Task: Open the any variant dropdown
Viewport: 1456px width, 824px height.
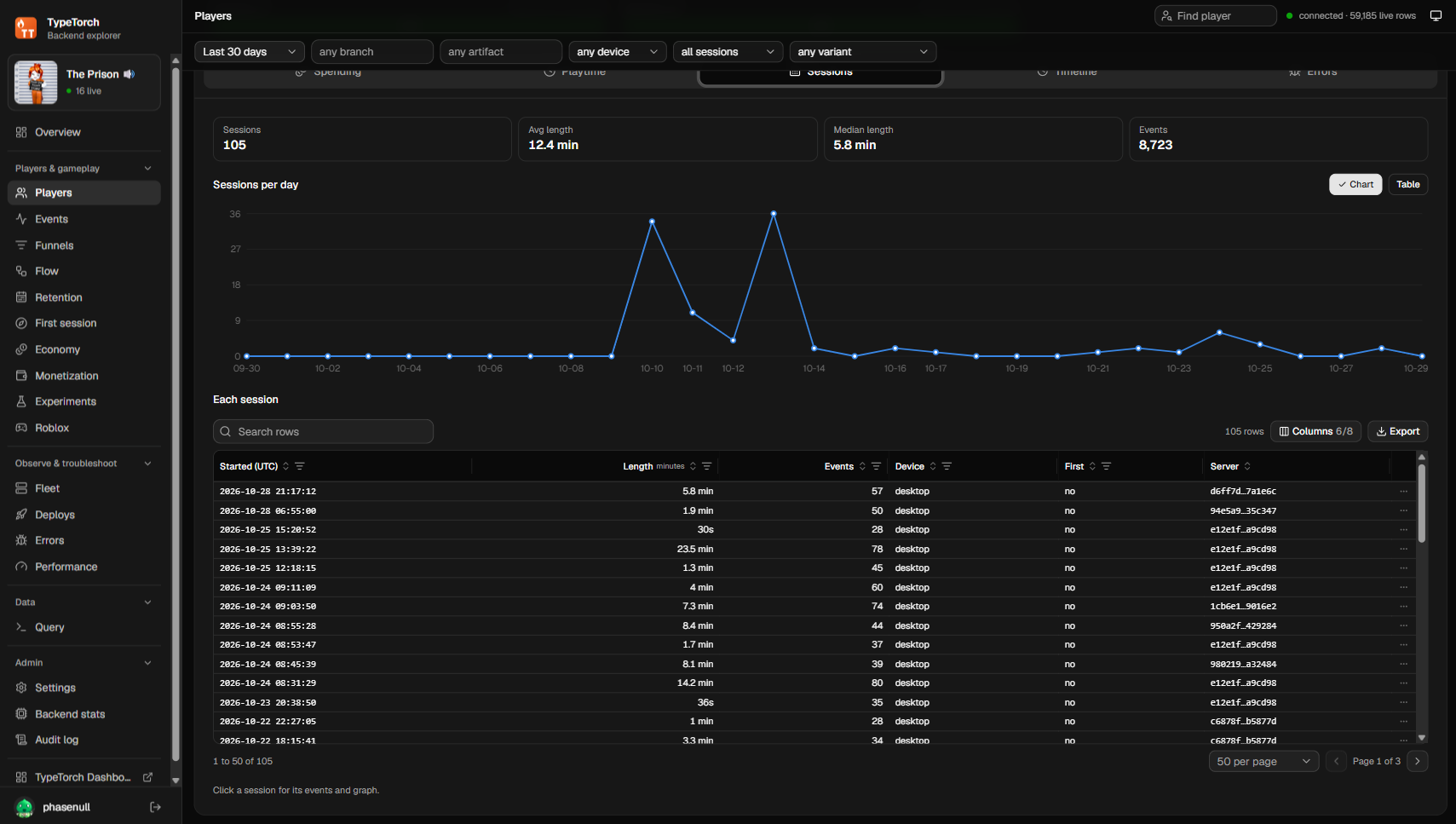Action: tap(863, 52)
